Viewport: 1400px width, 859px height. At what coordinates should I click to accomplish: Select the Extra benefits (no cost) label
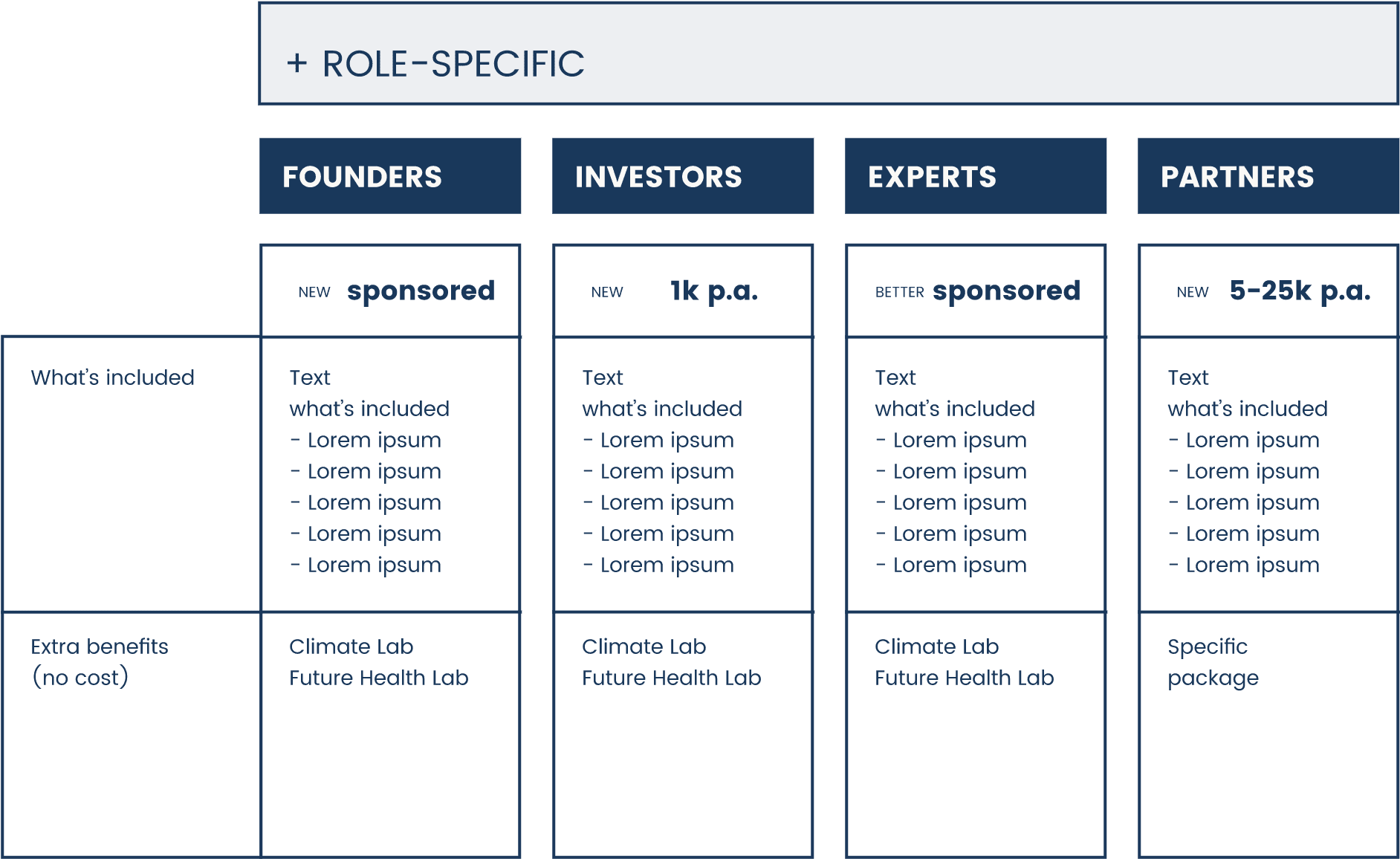(100, 661)
